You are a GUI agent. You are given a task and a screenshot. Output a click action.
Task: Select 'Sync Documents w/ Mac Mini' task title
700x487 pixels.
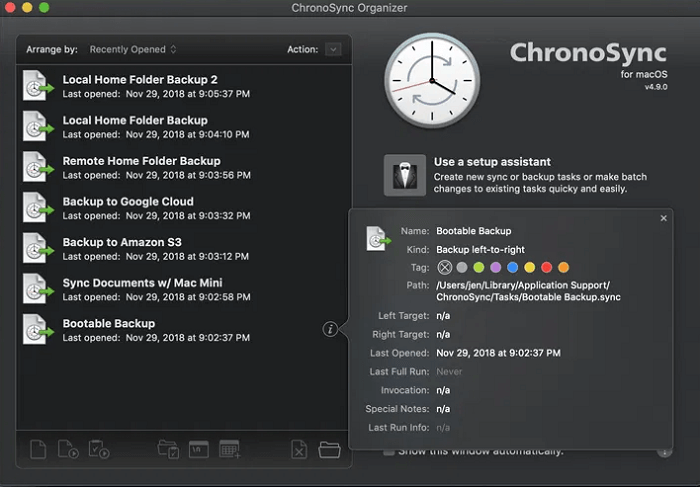[142, 283]
